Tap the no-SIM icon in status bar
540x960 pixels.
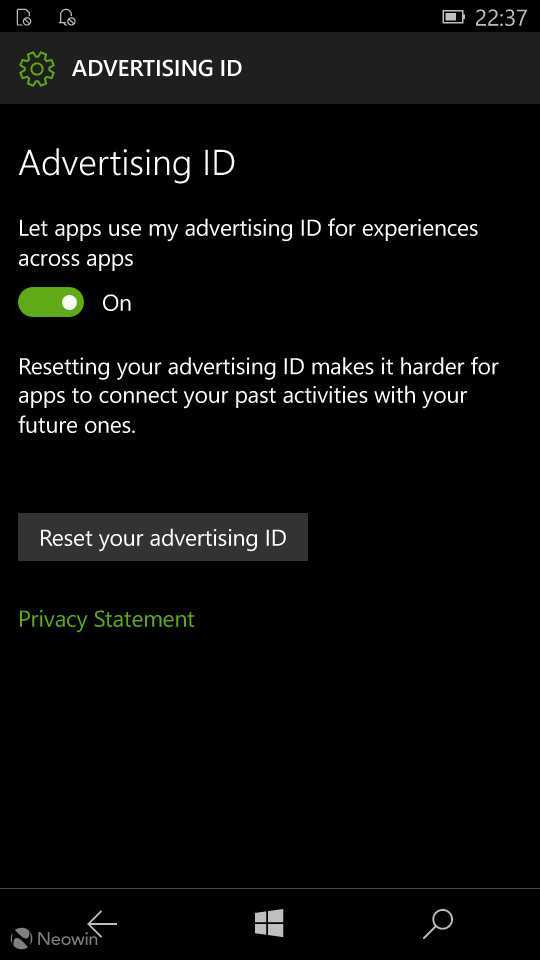coord(24,18)
